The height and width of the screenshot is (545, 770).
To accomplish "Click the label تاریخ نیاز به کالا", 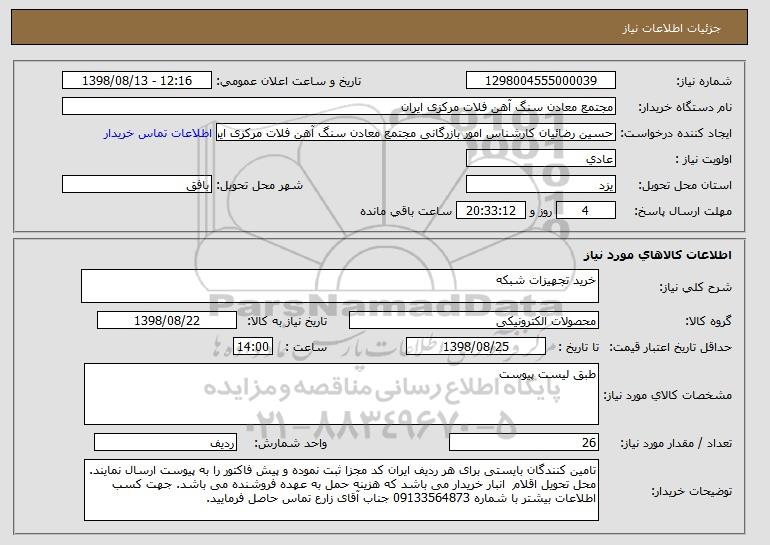I will tap(287, 321).
